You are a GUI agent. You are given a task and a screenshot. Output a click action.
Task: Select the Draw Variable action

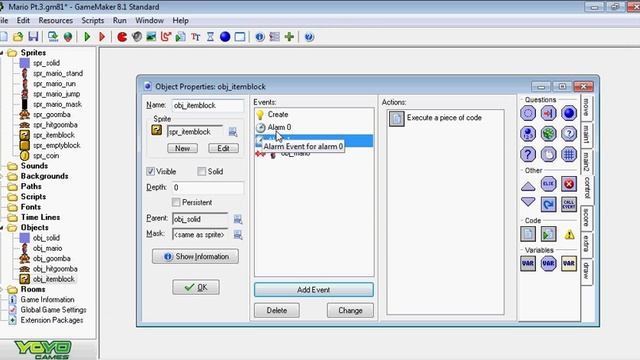point(569,263)
